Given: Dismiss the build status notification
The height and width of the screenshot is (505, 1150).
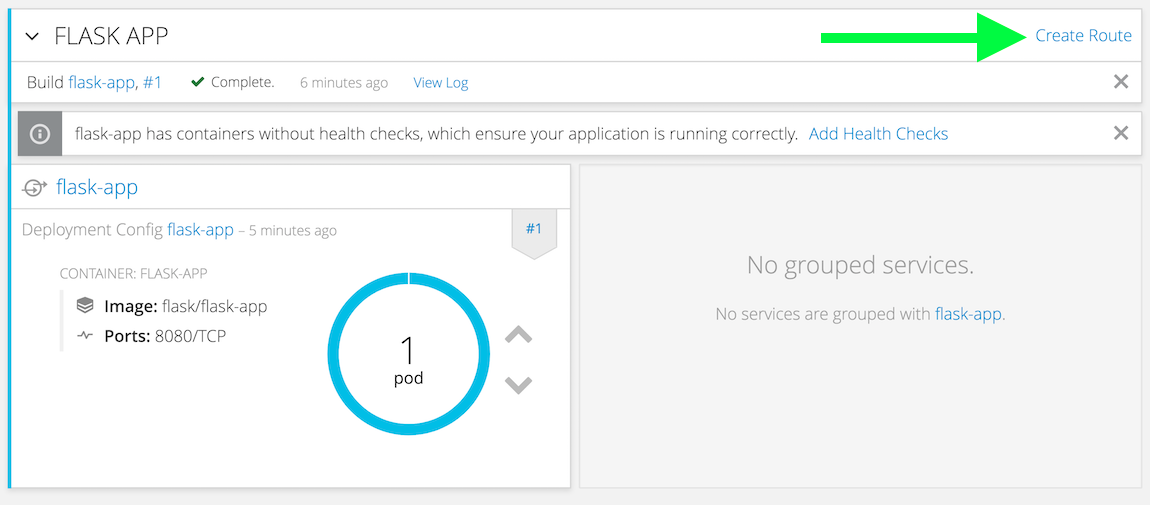Looking at the screenshot, I should tap(1121, 82).
